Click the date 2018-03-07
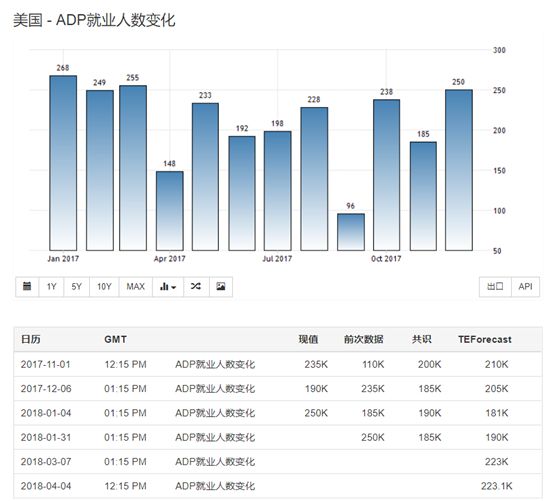Viewport: 558px width, 501px height. 46,462
